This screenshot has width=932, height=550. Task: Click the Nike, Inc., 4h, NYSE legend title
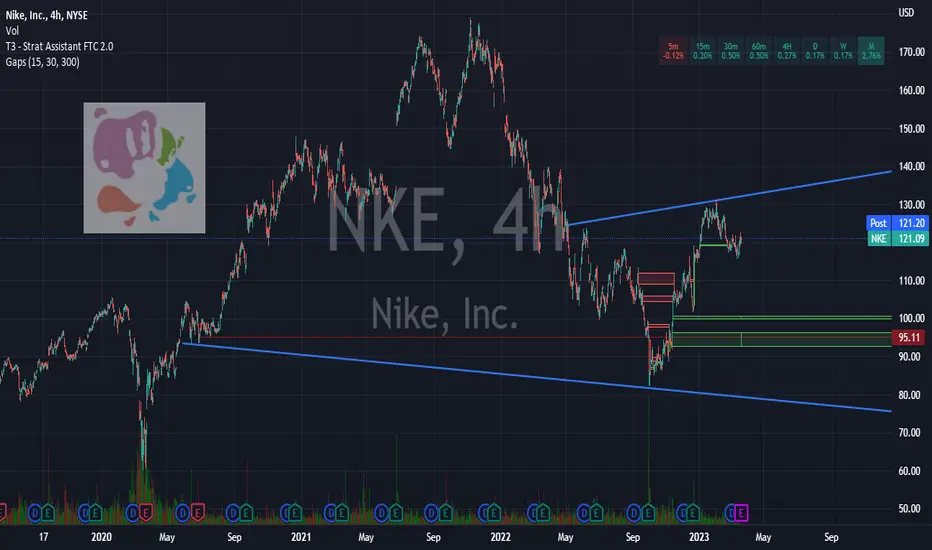tap(46, 15)
